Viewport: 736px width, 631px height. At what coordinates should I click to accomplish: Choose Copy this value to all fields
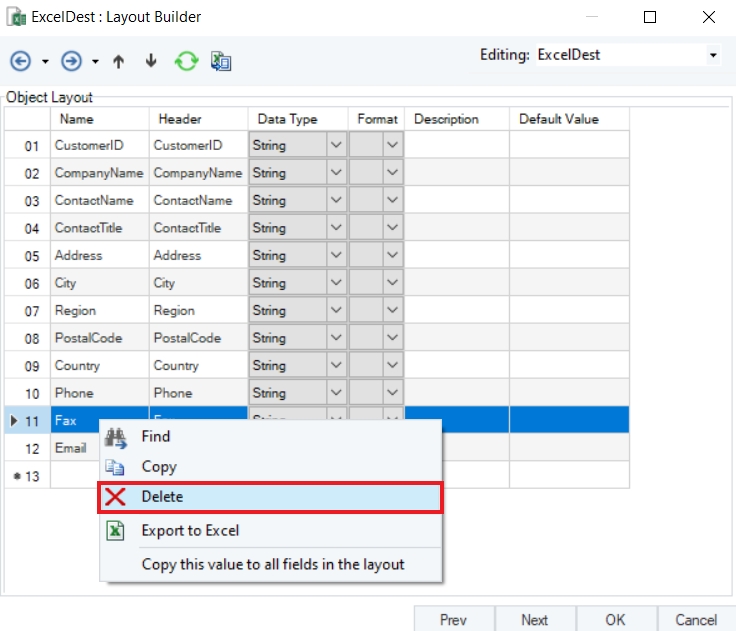(x=273, y=564)
